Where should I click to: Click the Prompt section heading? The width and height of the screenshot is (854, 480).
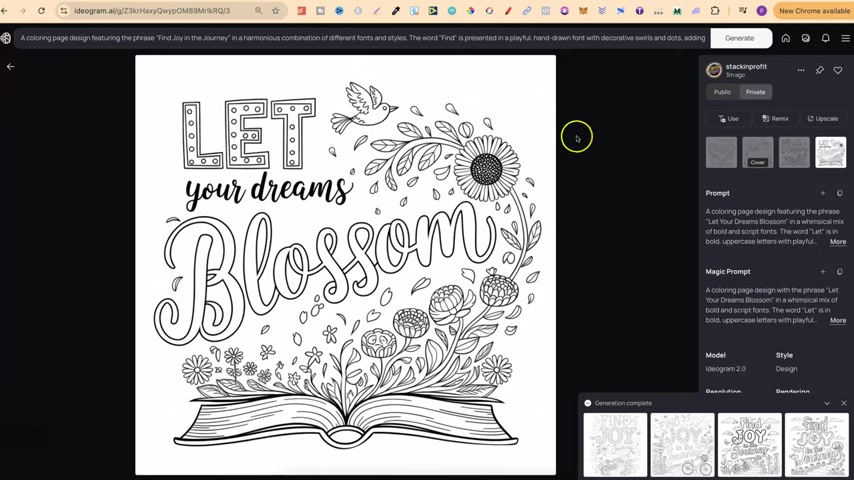point(717,193)
